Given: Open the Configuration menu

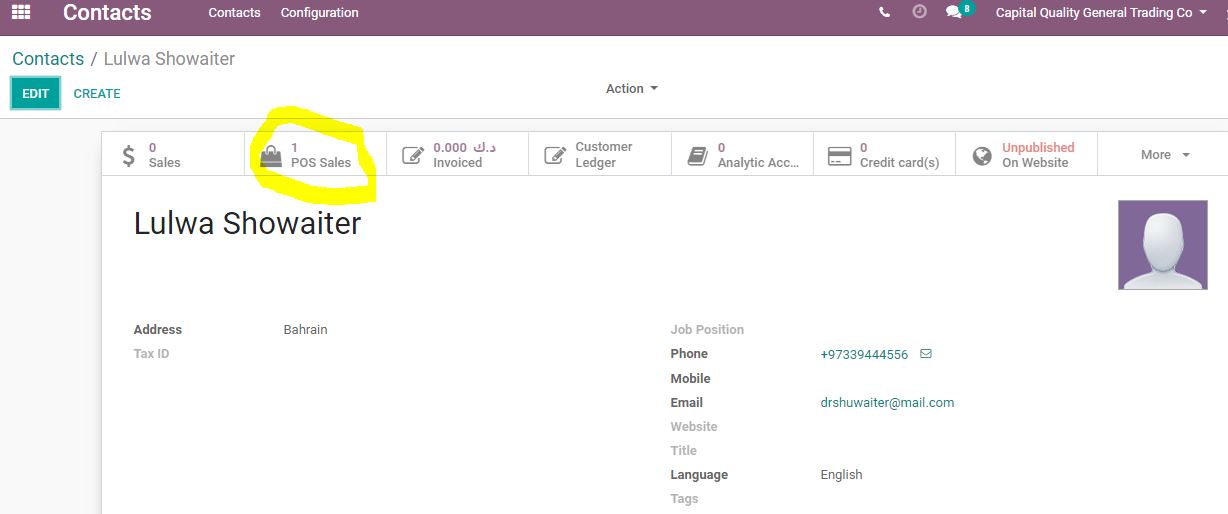Looking at the screenshot, I should tap(319, 13).
